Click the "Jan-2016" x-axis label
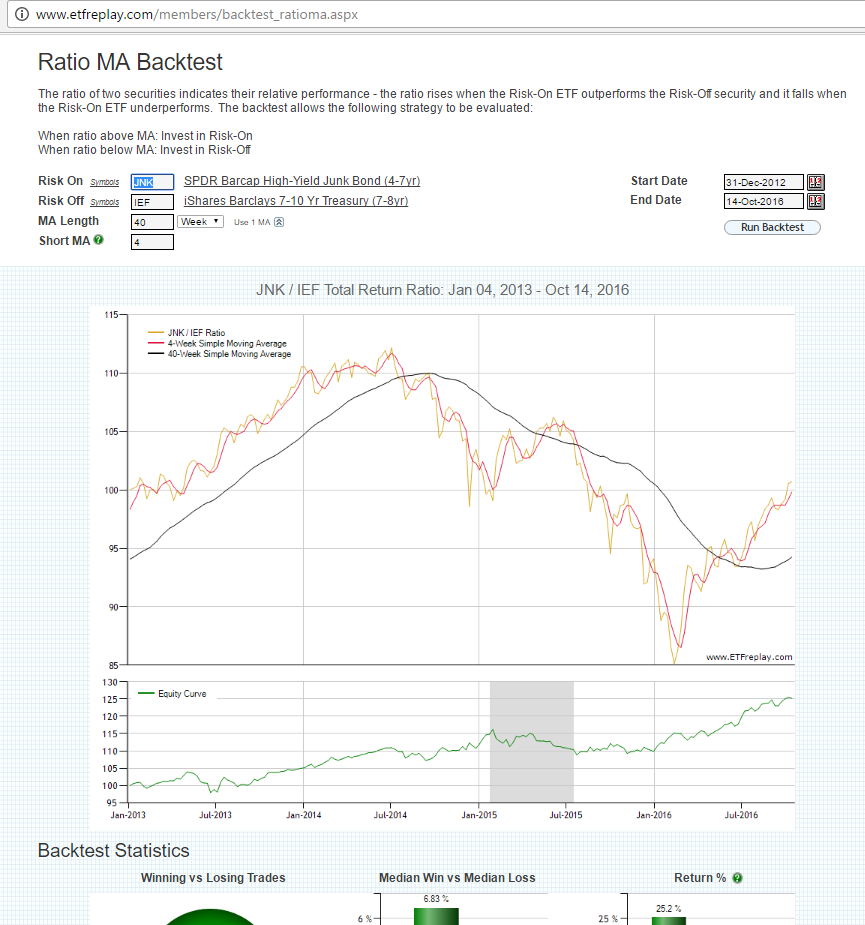 pyautogui.click(x=654, y=815)
